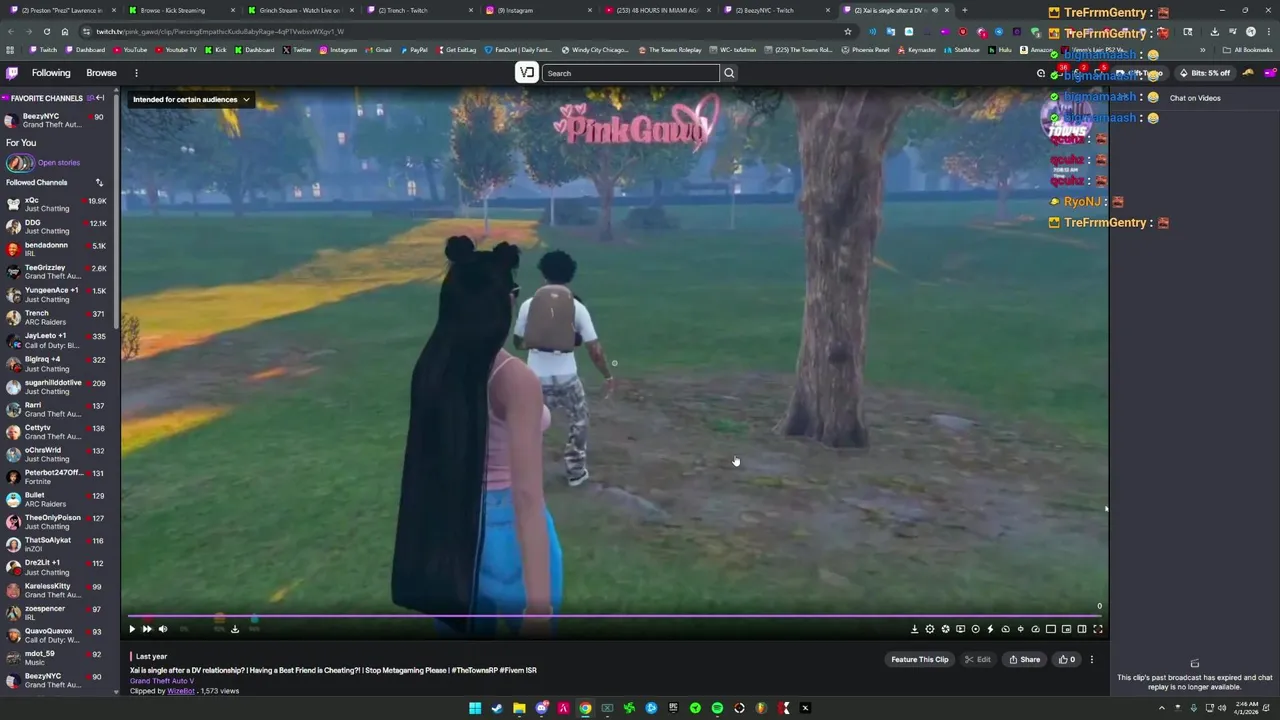Click the download icon in right player controls
Viewport: 1280px width, 720px height.
pos(914,629)
